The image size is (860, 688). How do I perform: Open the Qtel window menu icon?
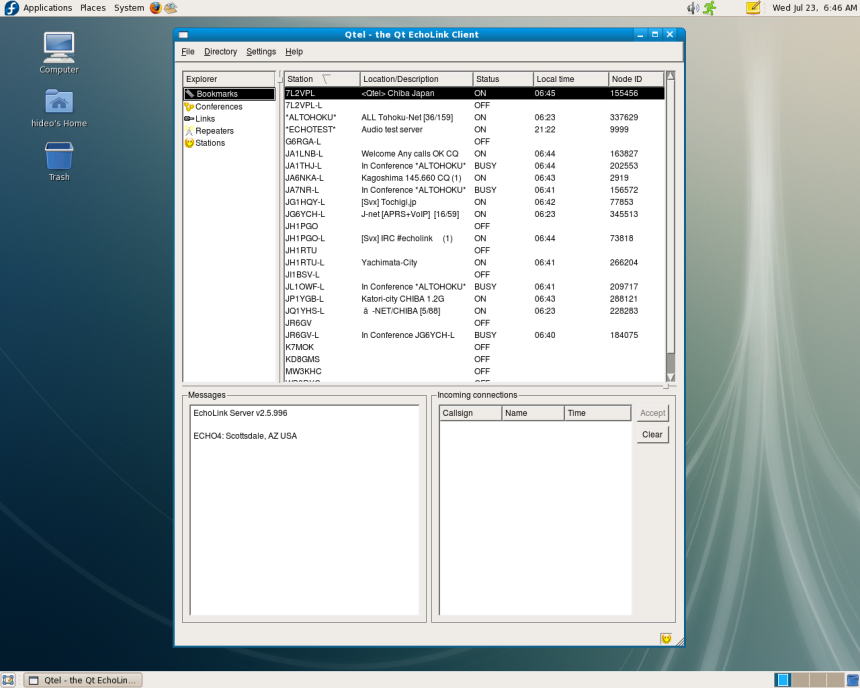point(183,35)
